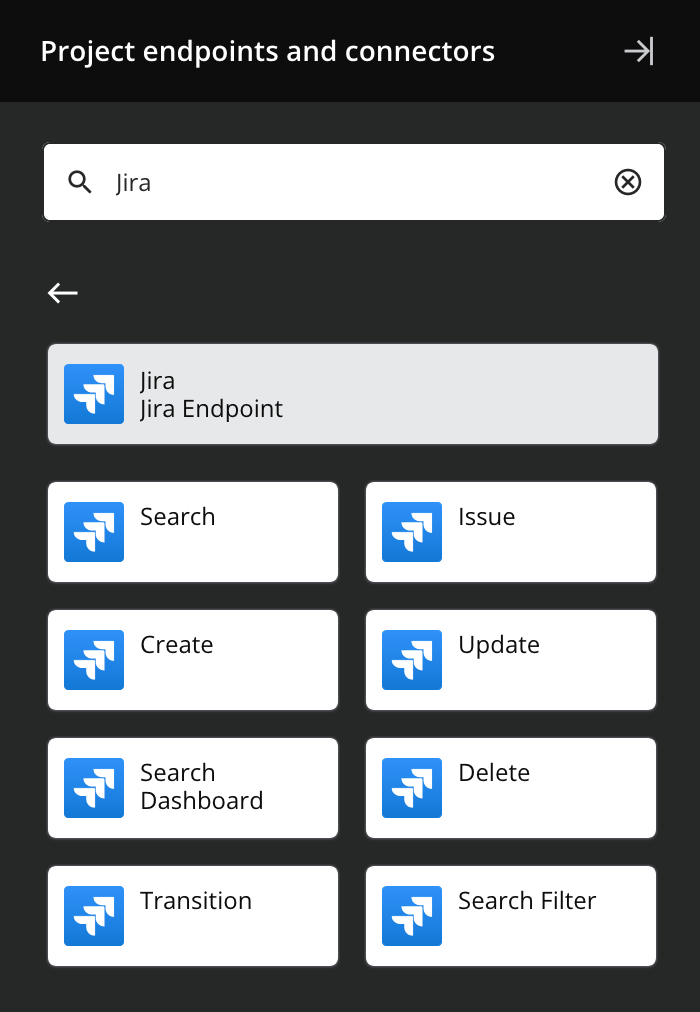Open the Search connector

tap(192, 532)
